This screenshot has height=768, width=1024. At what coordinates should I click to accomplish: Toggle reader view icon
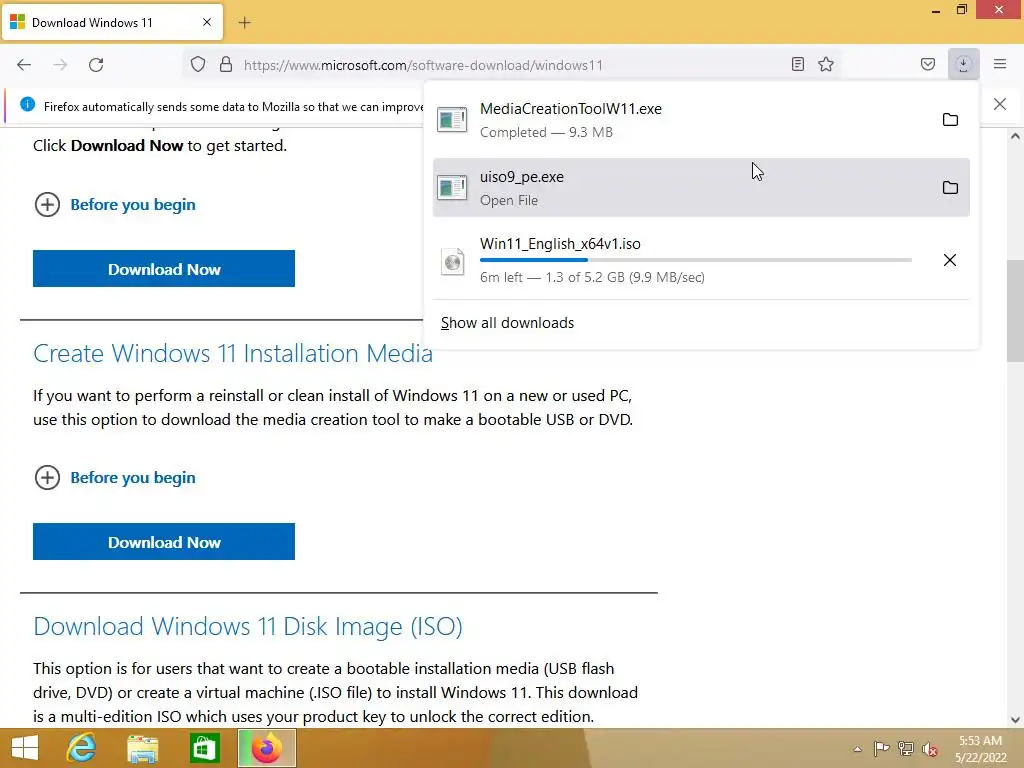pyautogui.click(x=797, y=64)
